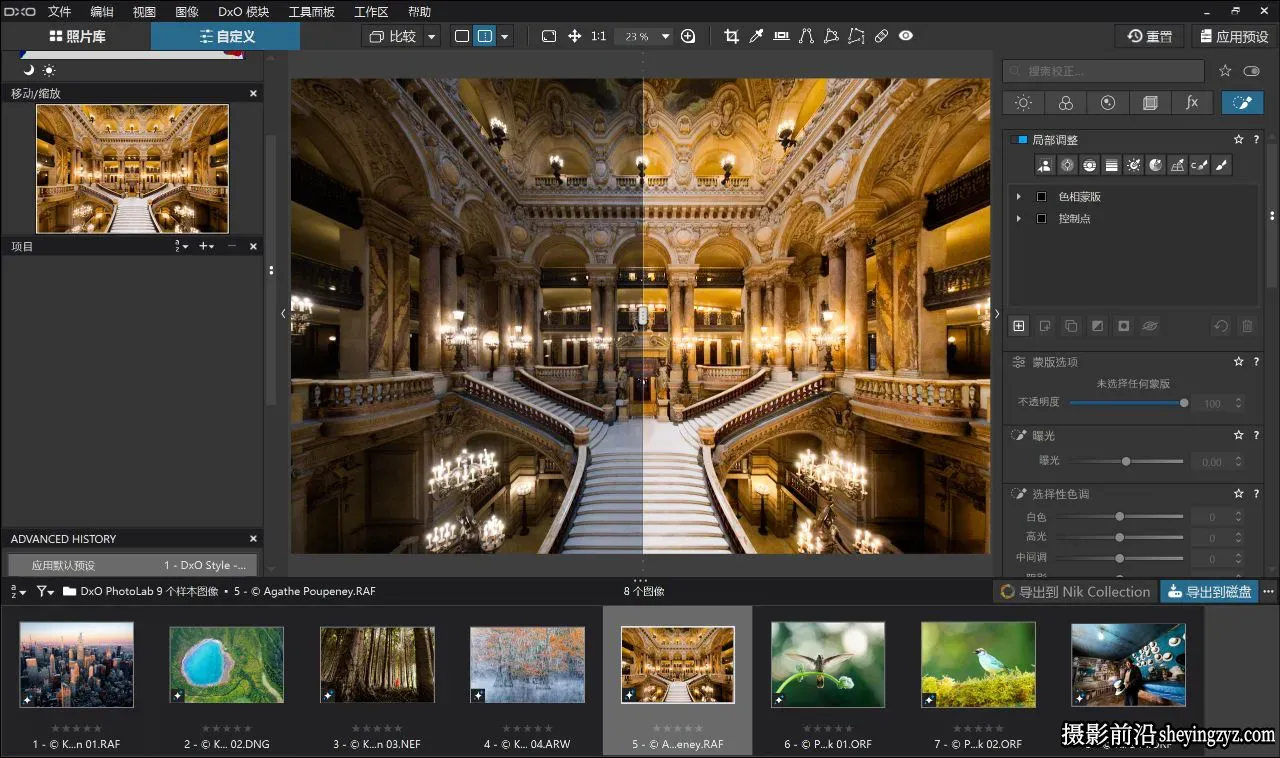Screen dimensions: 1280x758
Task: Select the Graduated Filter mask tool
Action: pyautogui.click(x=1111, y=165)
